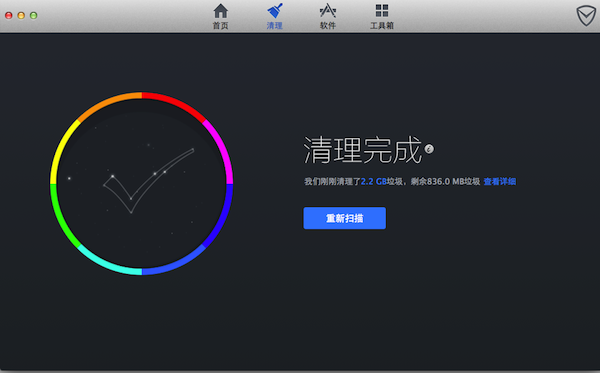Zoom the window with the green button
Screen dimensions: 600x373
coord(34,15)
